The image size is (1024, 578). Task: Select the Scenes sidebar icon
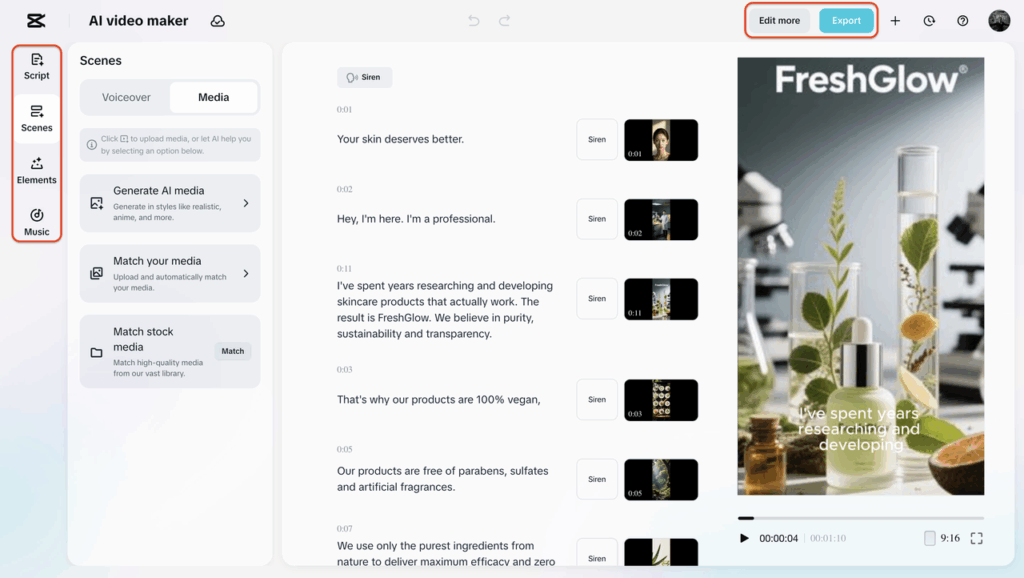(37, 119)
